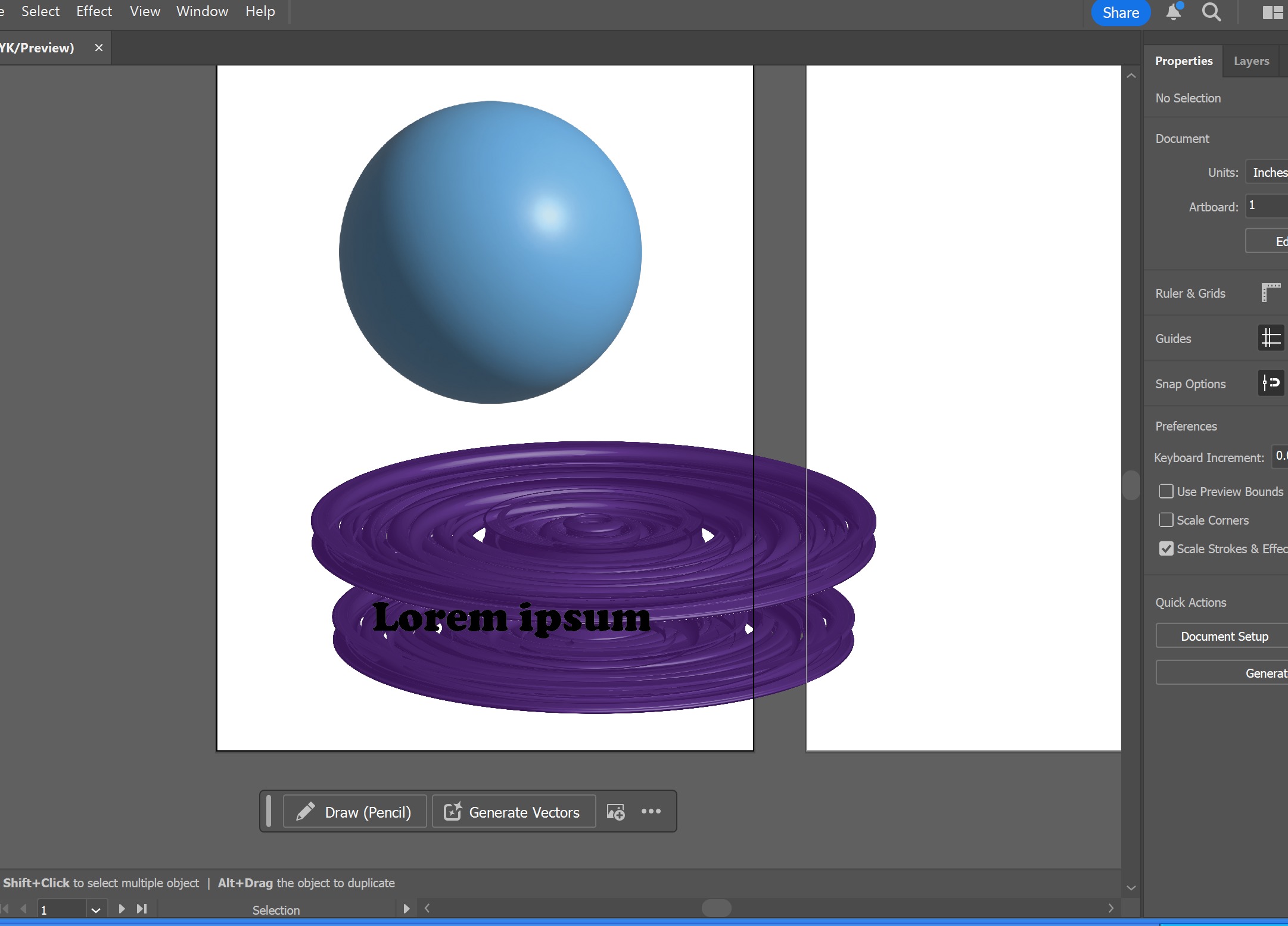Switch to the Layers tab
The width and height of the screenshot is (1288, 926).
(x=1251, y=61)
